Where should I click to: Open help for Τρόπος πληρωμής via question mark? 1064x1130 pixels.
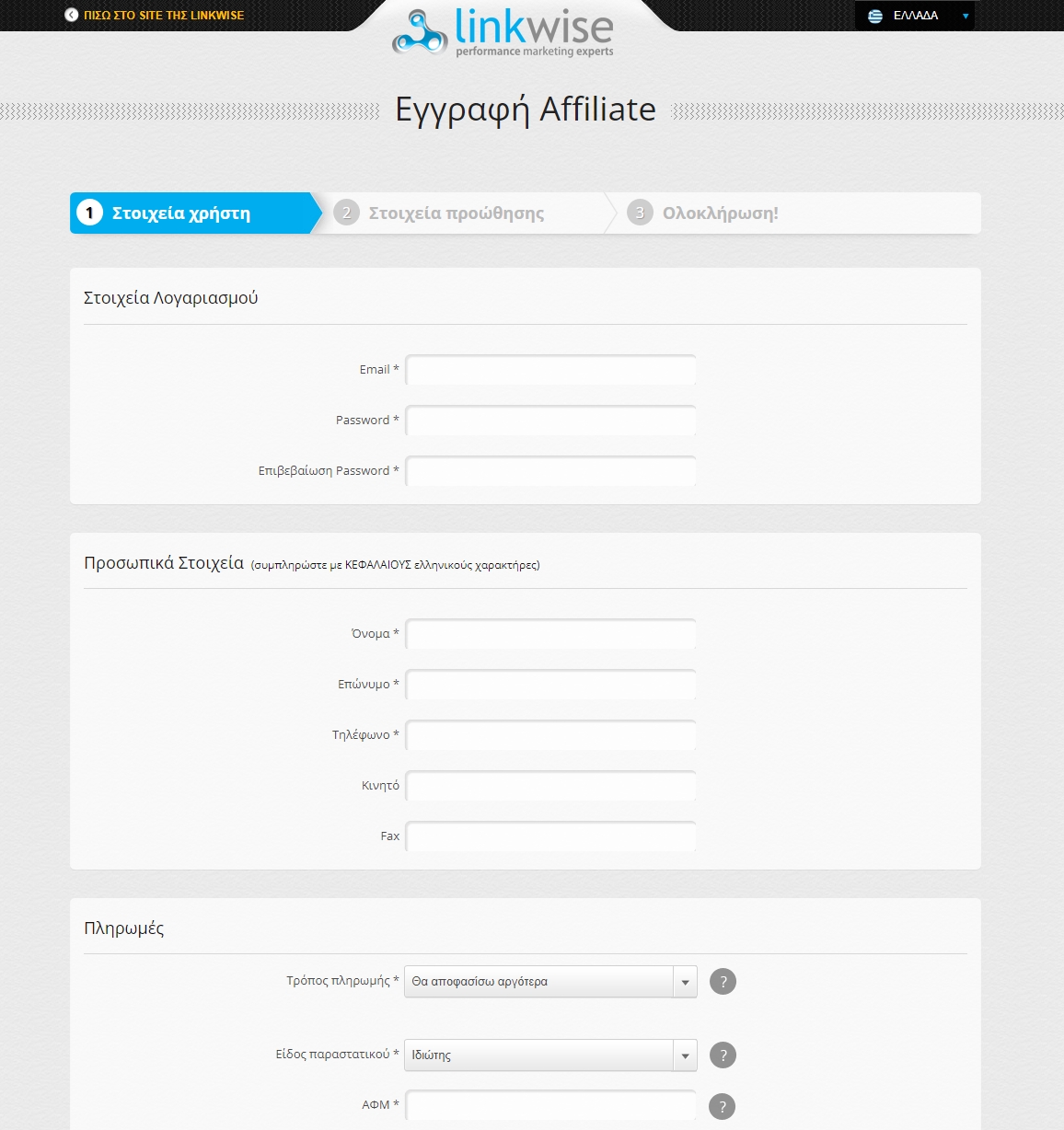pyautogui.click(x=723, y=981)
